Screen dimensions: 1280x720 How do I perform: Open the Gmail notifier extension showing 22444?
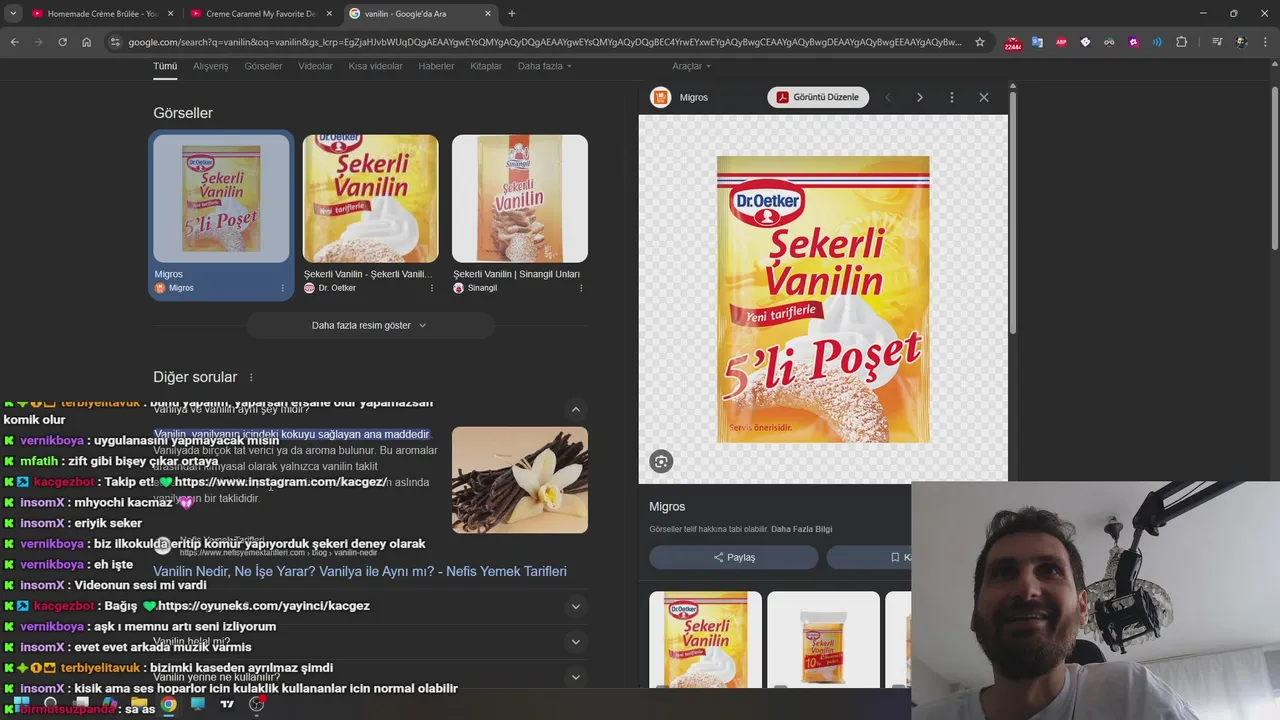point(1013,42)
